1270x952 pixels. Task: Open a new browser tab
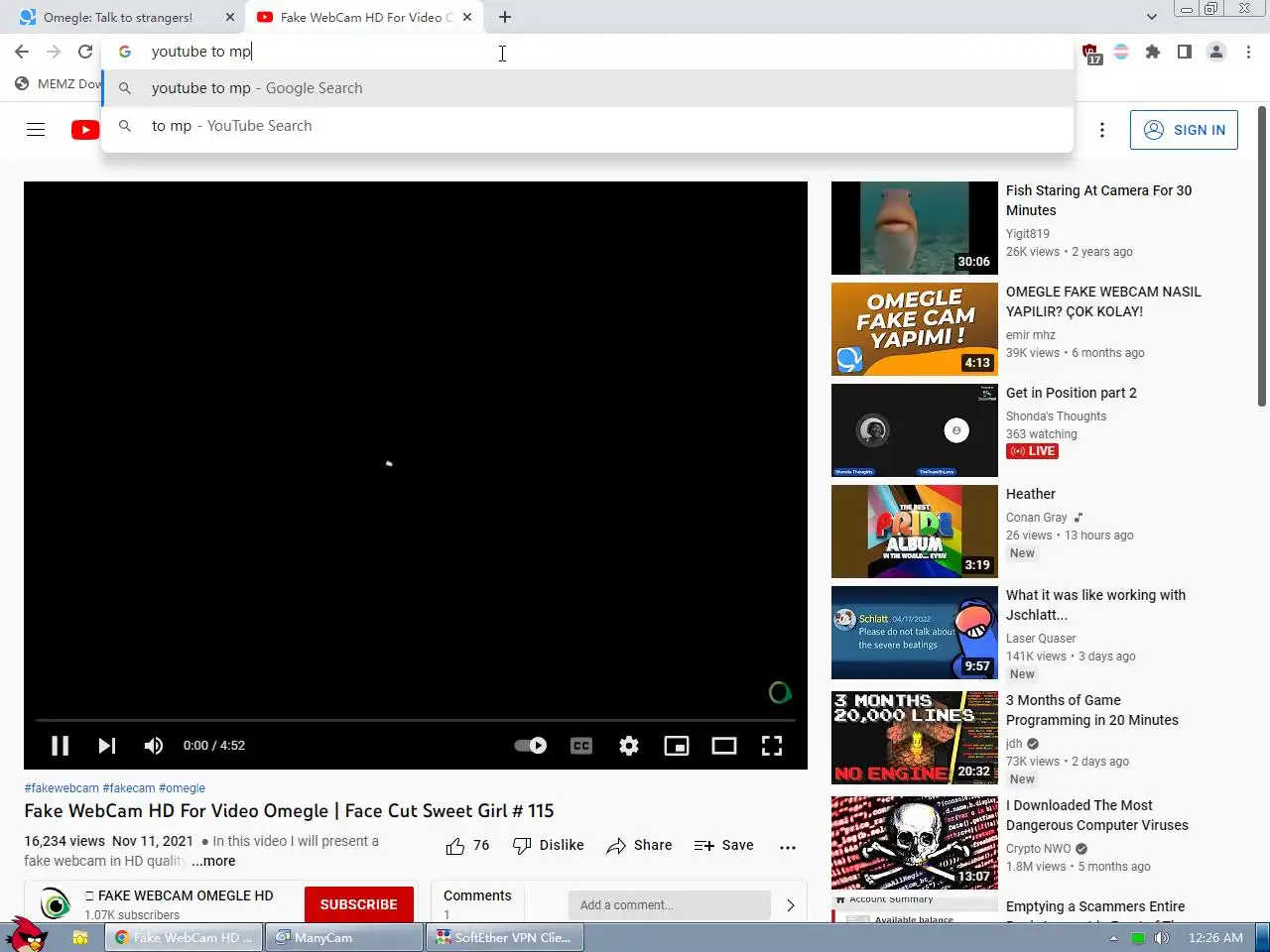click(x=505, y=17)
